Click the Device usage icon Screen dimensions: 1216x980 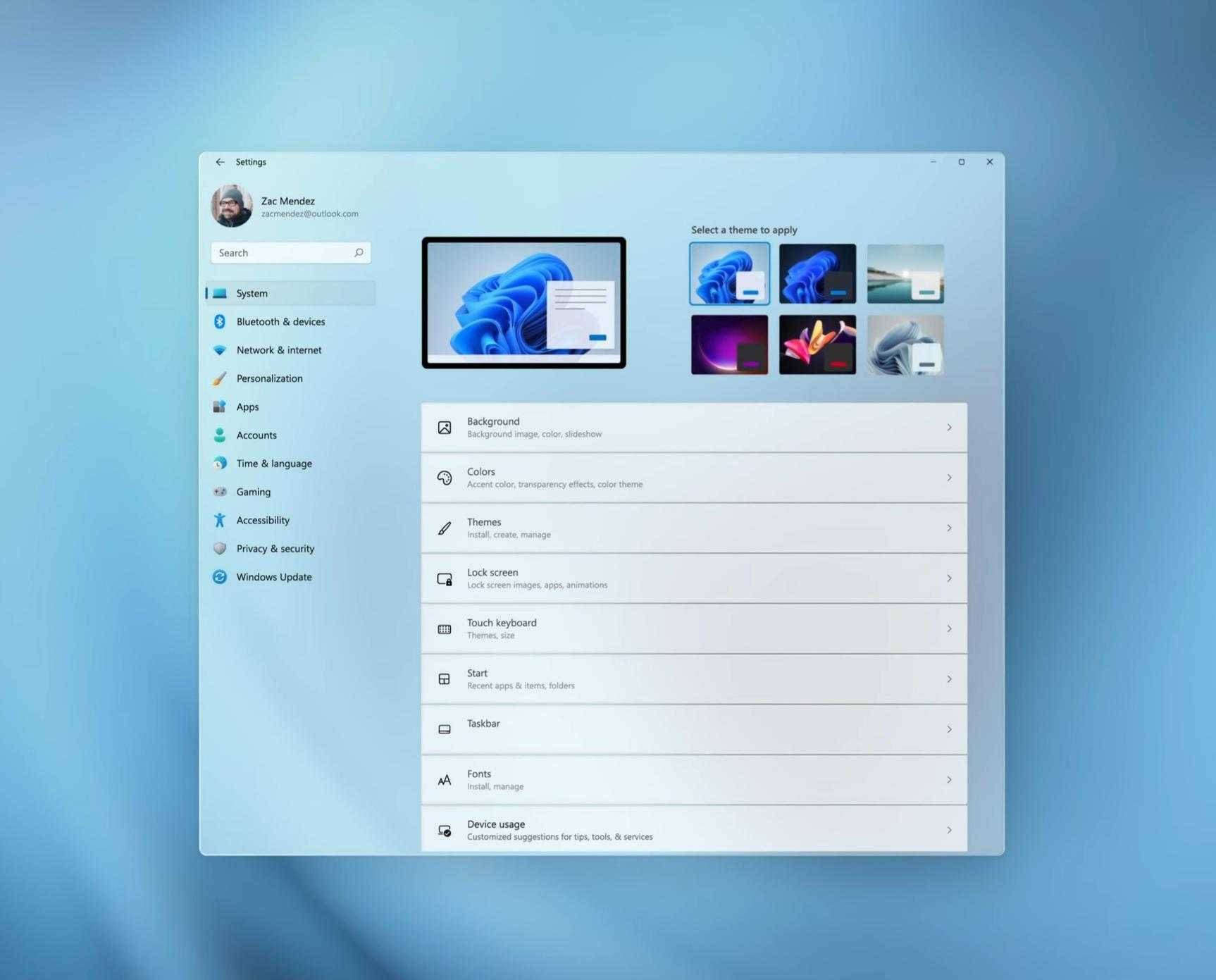coord(445,831)
